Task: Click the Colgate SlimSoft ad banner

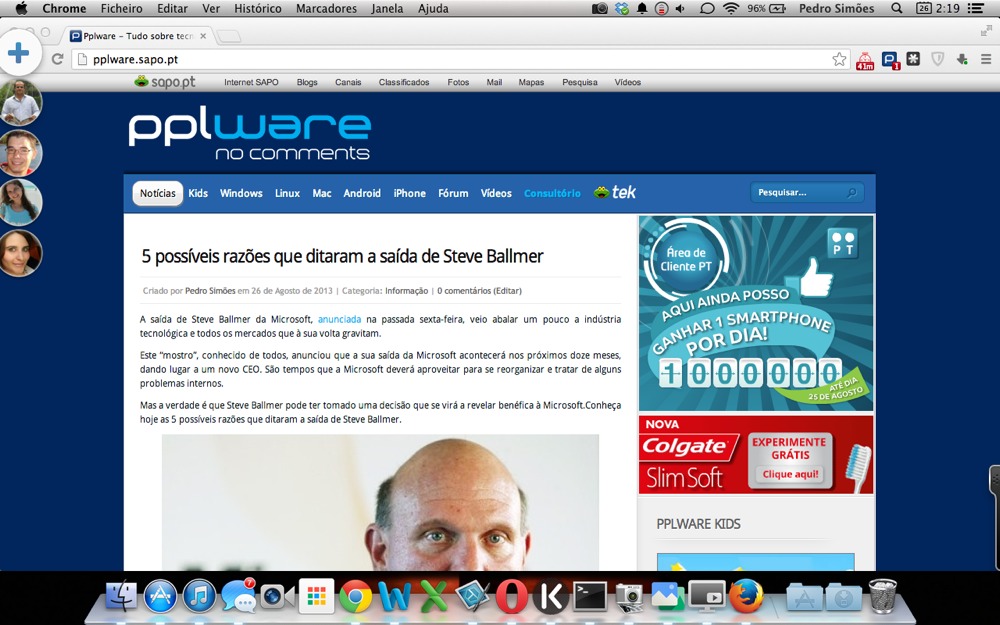Action: tap(756, 455)
